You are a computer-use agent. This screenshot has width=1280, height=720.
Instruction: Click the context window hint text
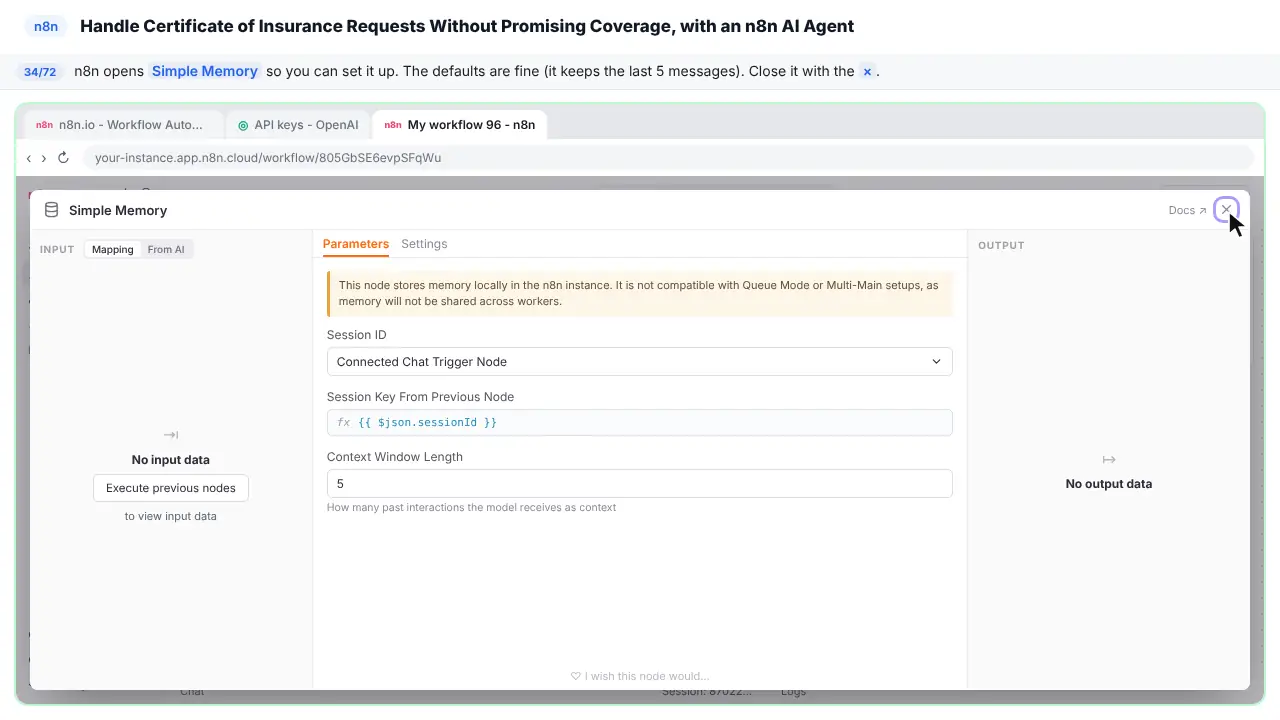pyautogui.click(x=471, y=507)
